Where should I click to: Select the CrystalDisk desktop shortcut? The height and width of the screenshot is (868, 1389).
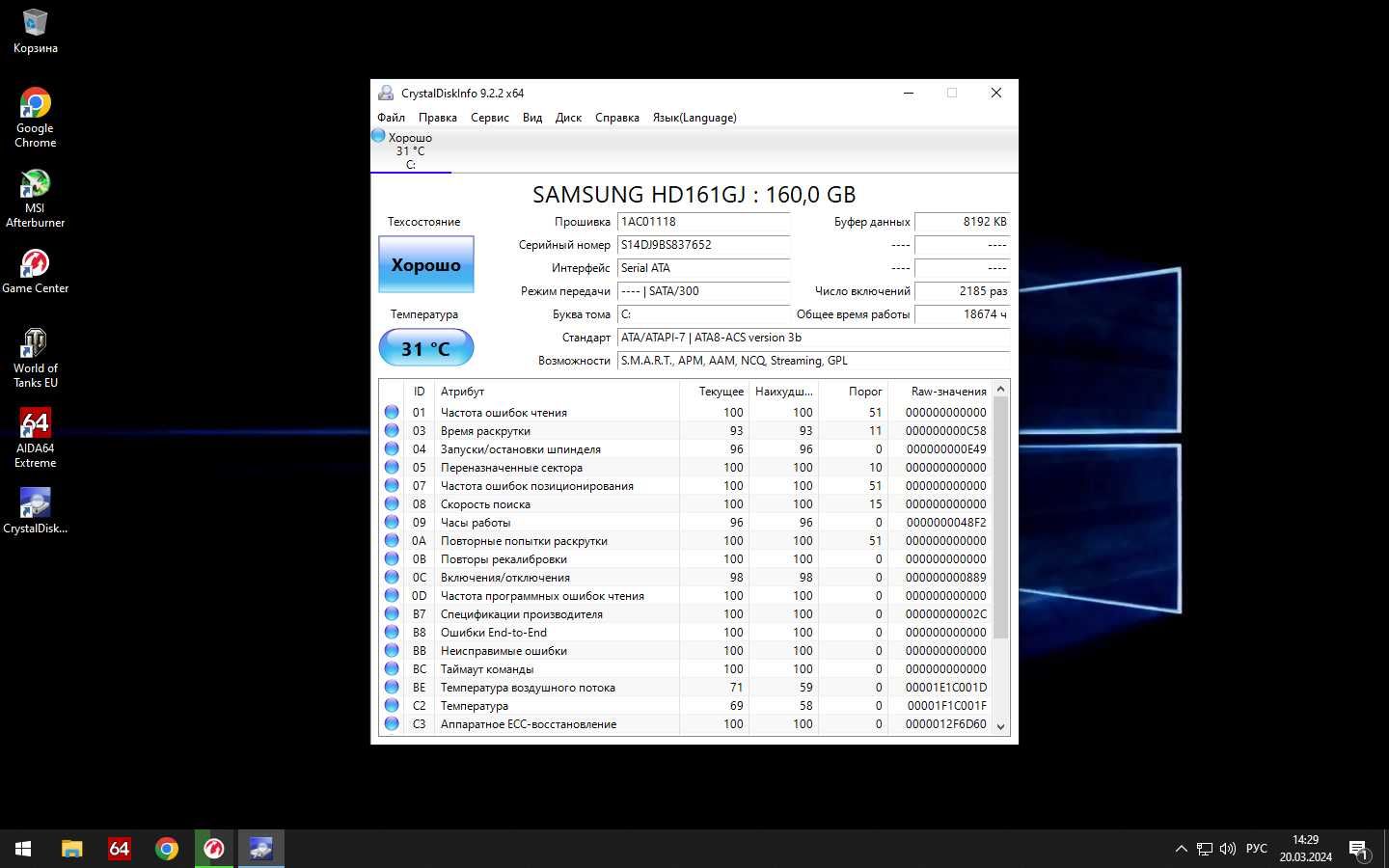coord(35,510)
